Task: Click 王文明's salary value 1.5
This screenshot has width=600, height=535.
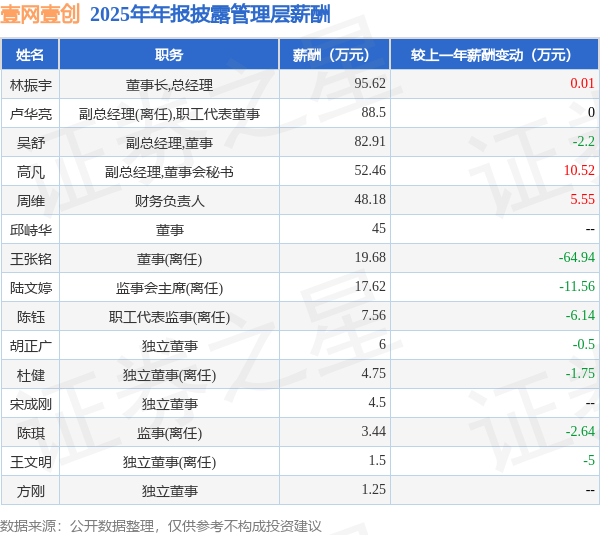Action: (377, 460)
